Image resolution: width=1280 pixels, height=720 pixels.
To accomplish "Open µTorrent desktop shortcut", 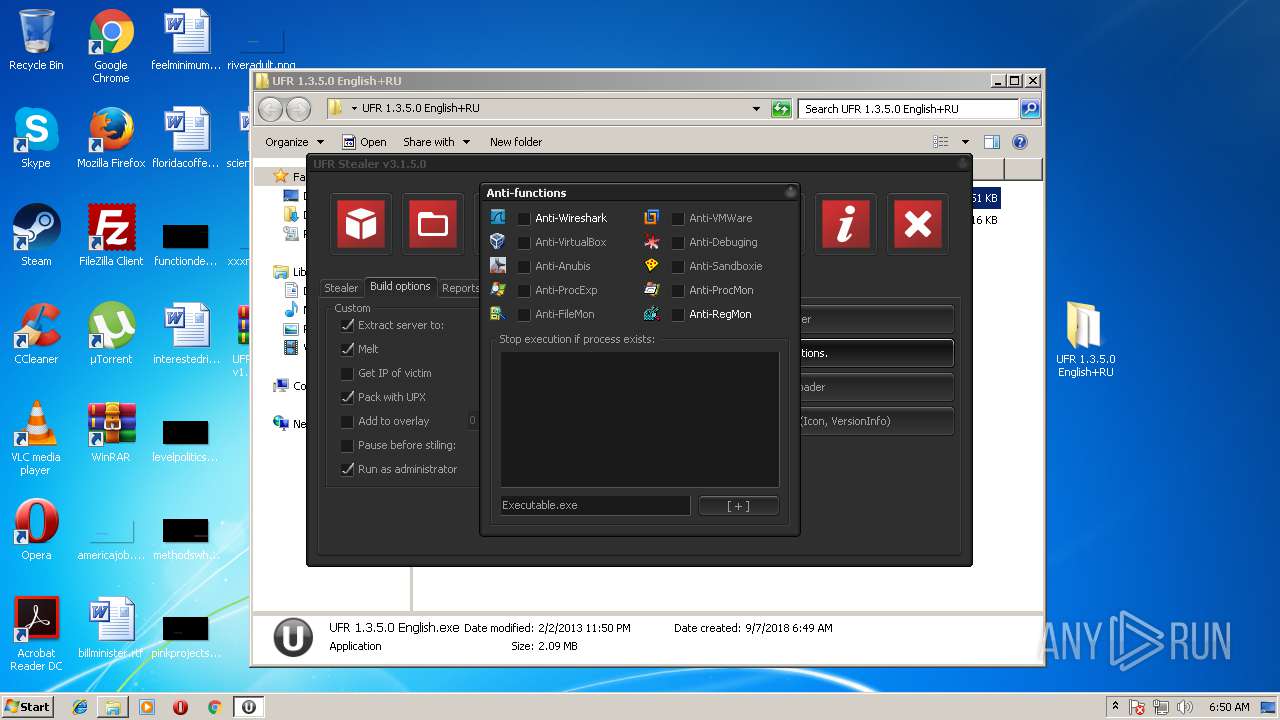I will pos(111,335).
